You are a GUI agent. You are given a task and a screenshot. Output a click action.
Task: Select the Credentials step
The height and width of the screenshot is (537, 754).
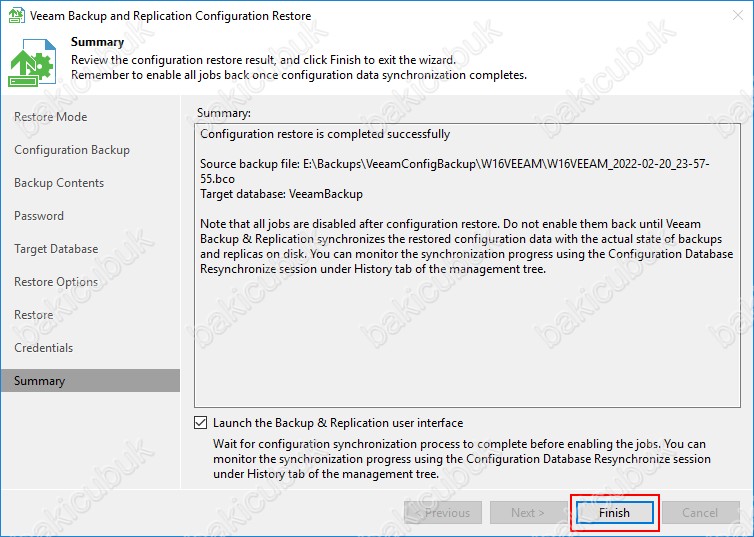coord(43,348)
